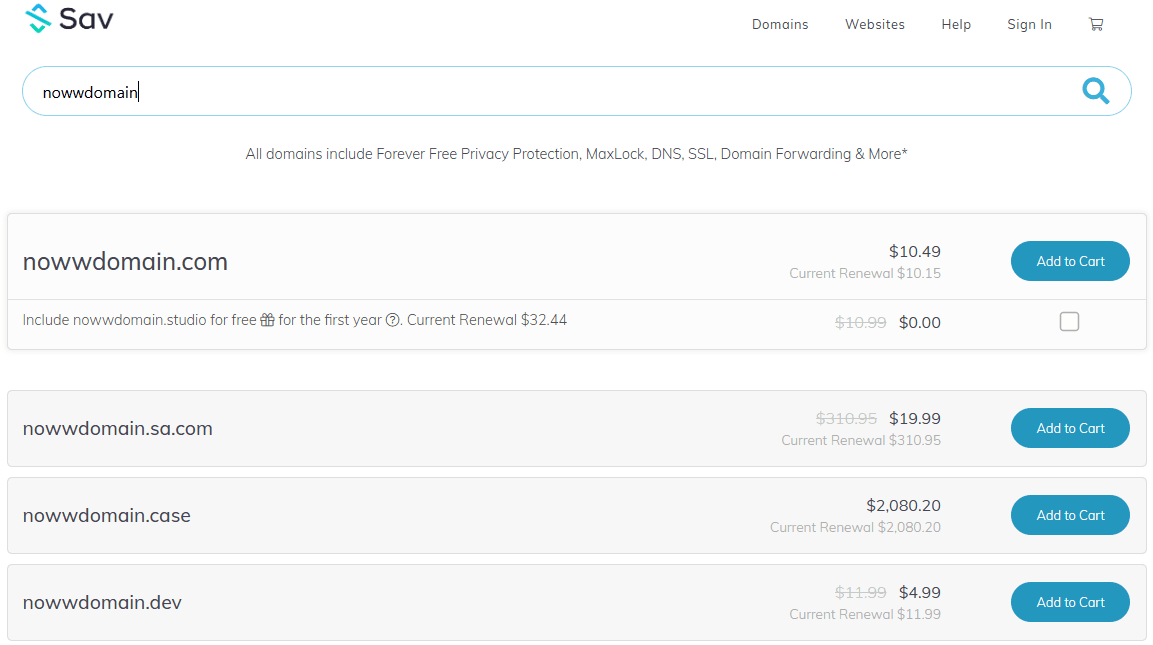This screenshot has height=645, width=1153.
Task: Select the nowwdomain.case result title
Action: [x=107, y=516]
